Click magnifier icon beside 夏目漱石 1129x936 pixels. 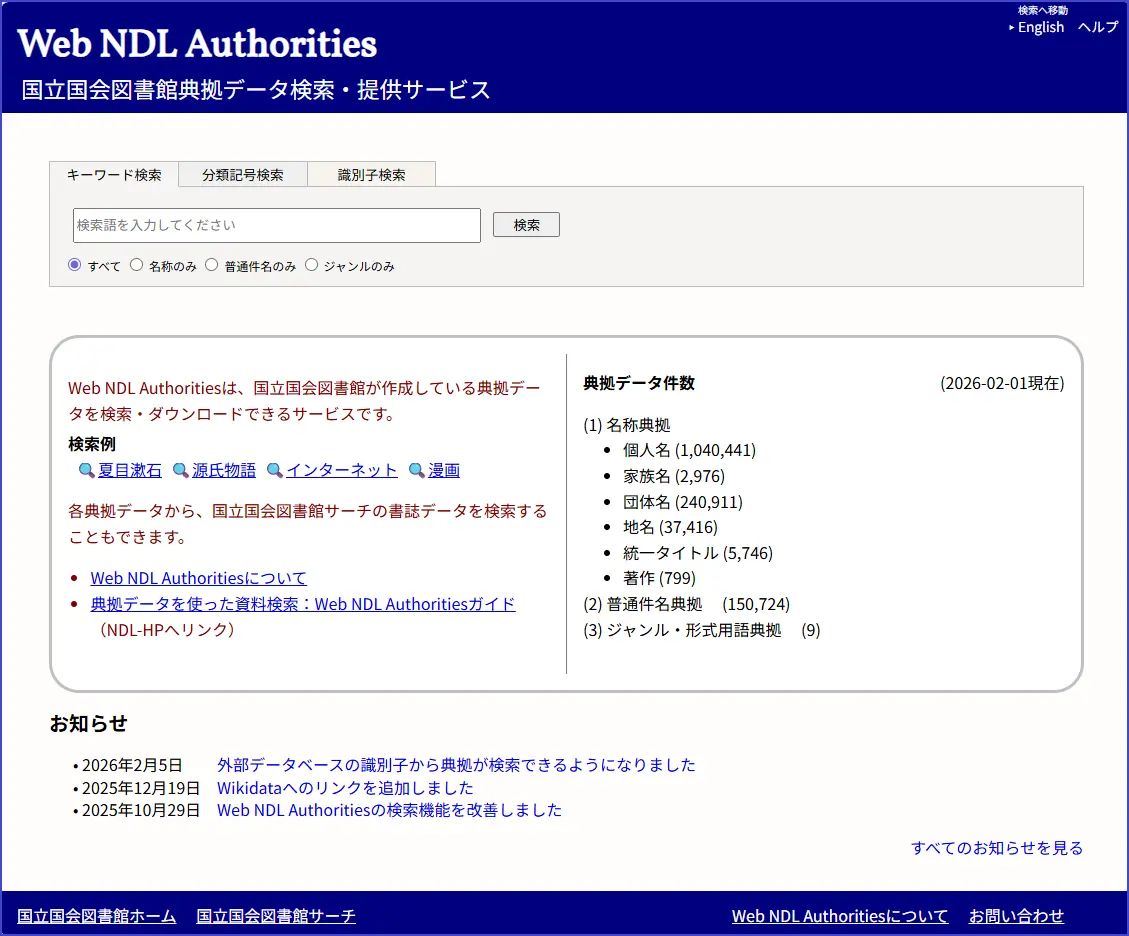(87, 471)
